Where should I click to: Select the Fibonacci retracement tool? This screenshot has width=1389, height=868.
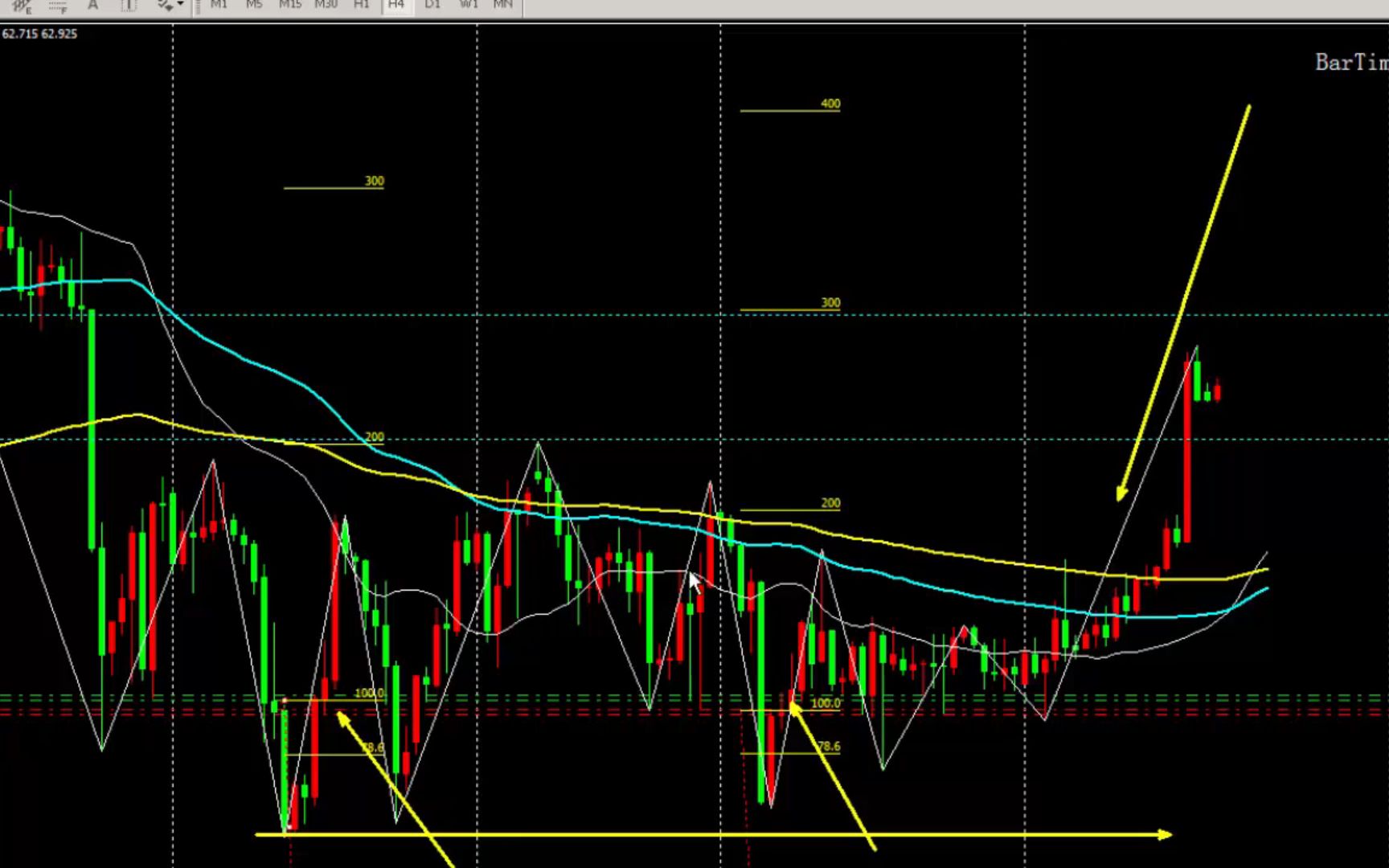(x=58, y=6)
